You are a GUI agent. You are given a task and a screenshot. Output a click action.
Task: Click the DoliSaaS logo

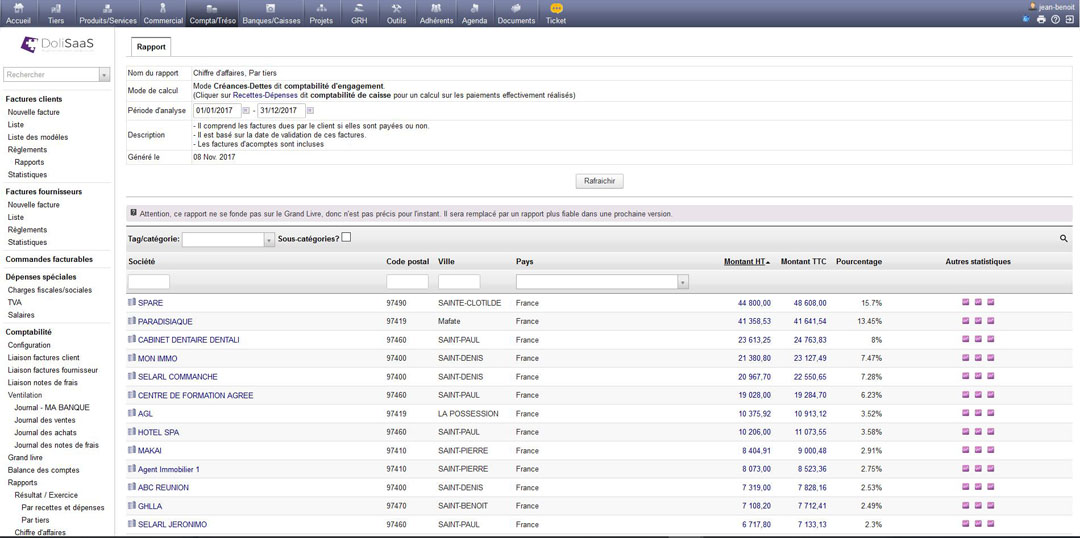point(56,44)
